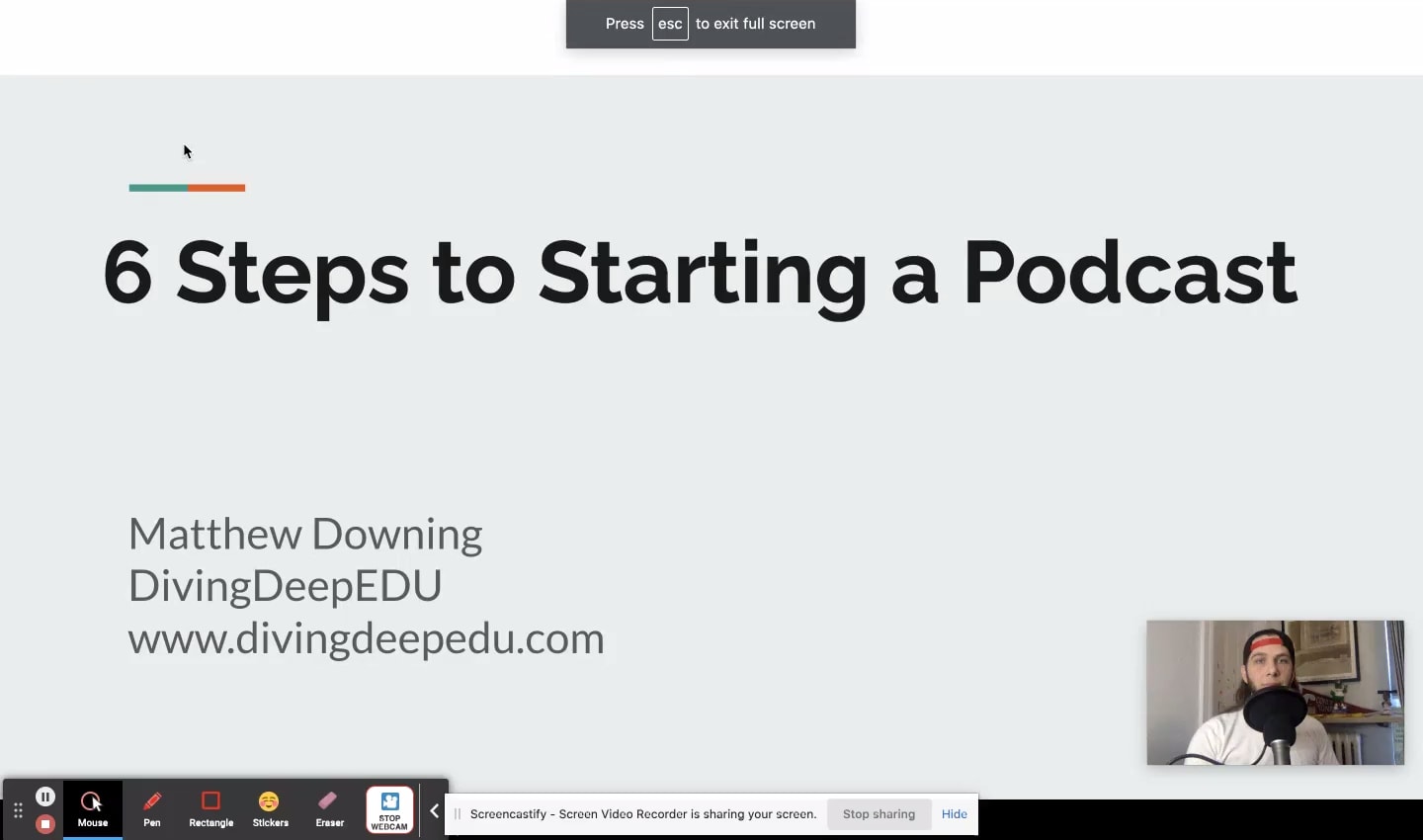The width and height of the screenshot is (1423, 840).
Task: Collapse the annotation toolbar using the chevron
Action: point(435,810)
